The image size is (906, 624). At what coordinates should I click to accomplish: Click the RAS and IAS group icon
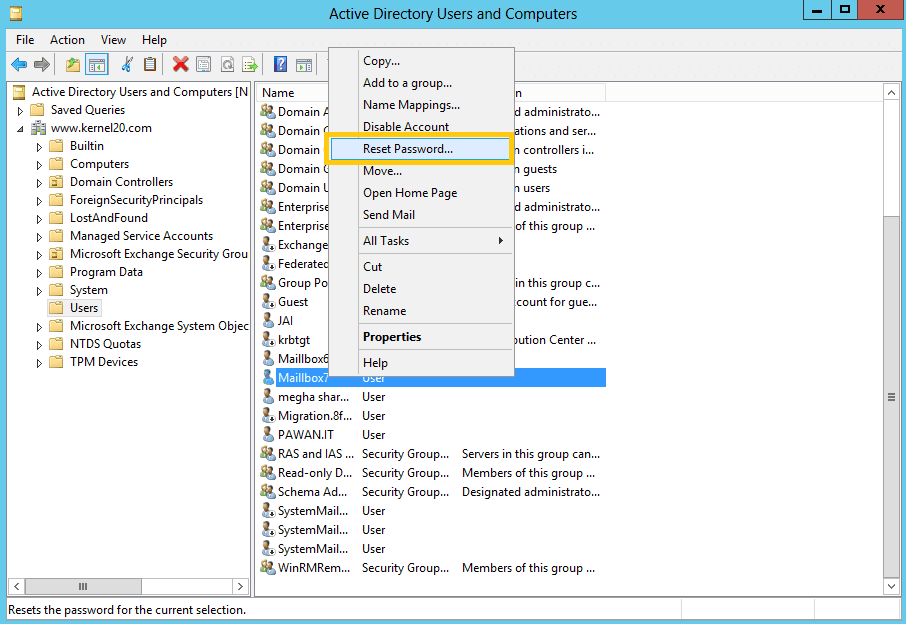coord(268,453)
